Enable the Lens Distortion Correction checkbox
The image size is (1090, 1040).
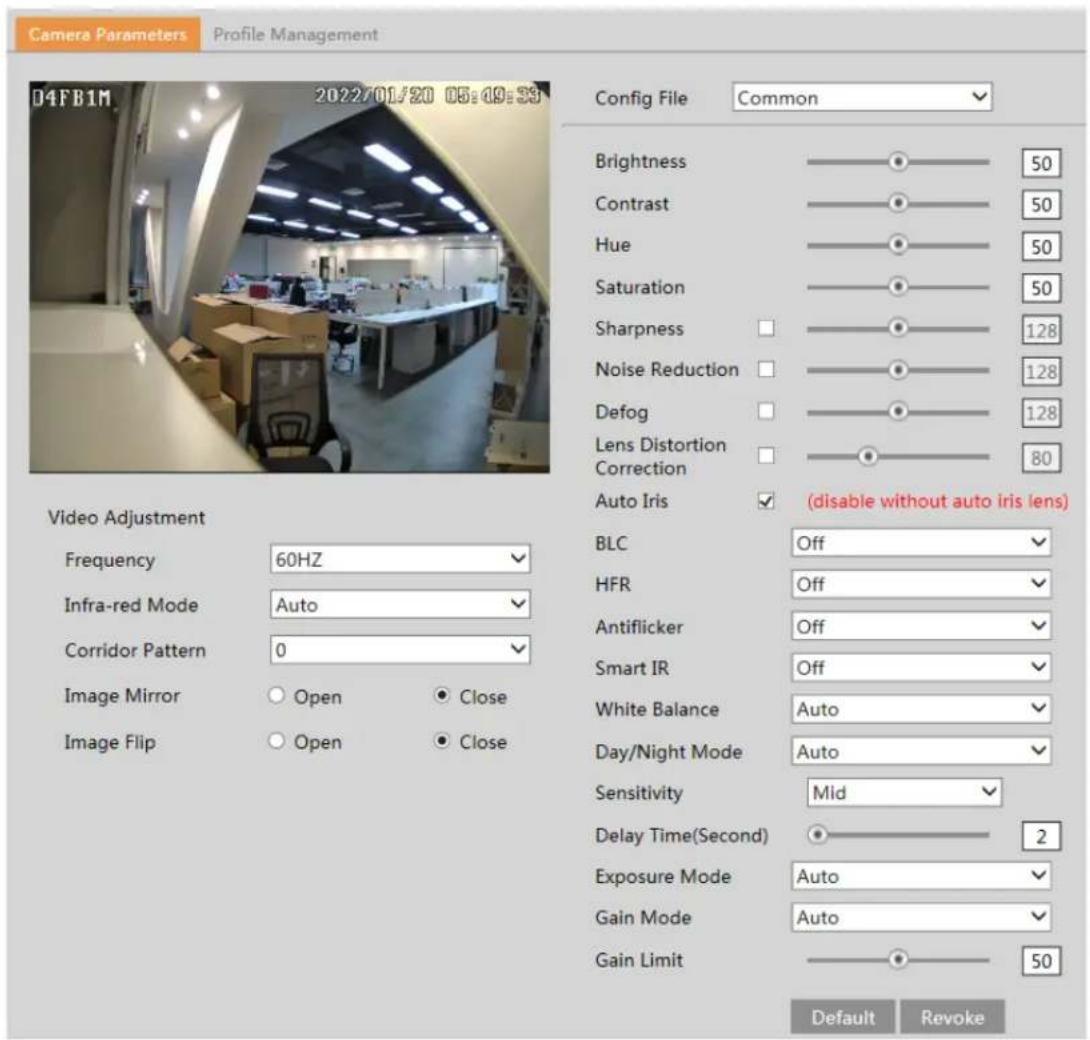tap(766, 455)
